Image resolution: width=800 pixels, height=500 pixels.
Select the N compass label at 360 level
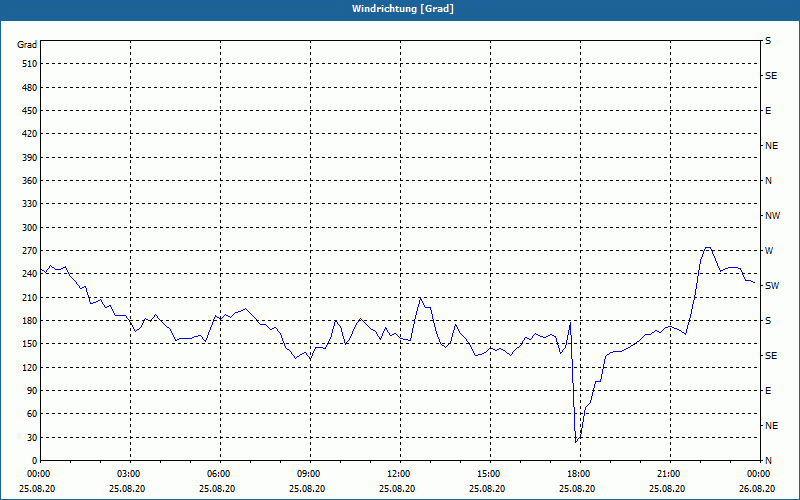[x=768, y=181]
